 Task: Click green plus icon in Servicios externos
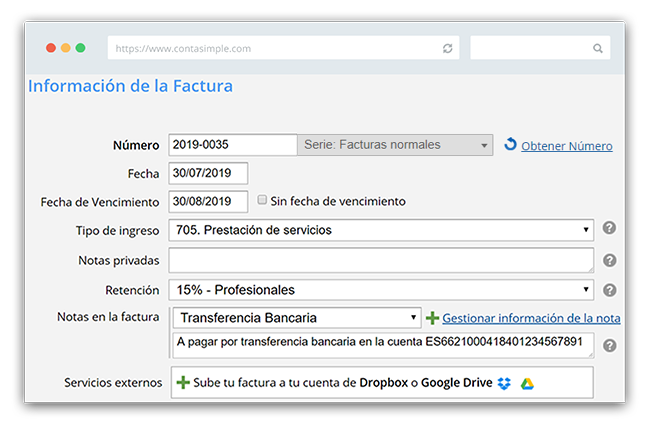[x=183, y=382]
